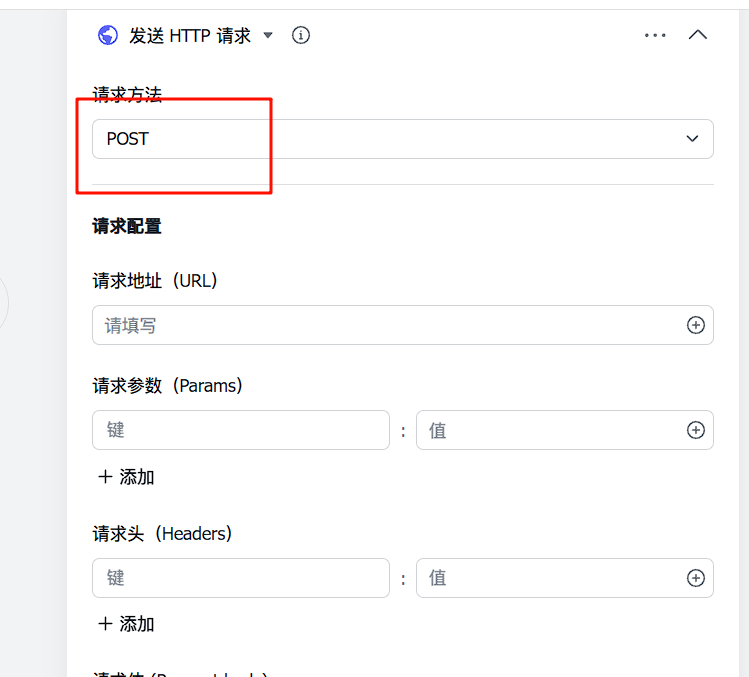Click the 请求地址 (URL) label
749x677 pixels.
tap(155, 281)
